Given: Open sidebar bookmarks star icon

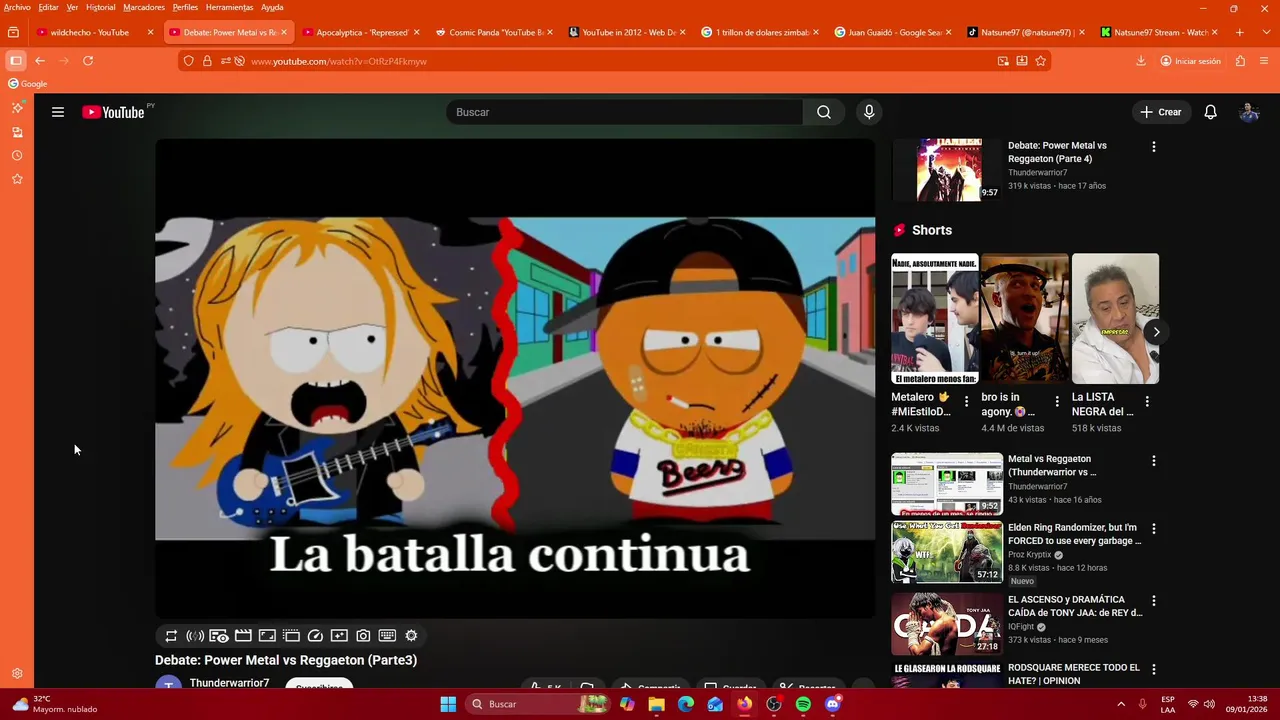Looking at the screenshot, I should (17, 179).
